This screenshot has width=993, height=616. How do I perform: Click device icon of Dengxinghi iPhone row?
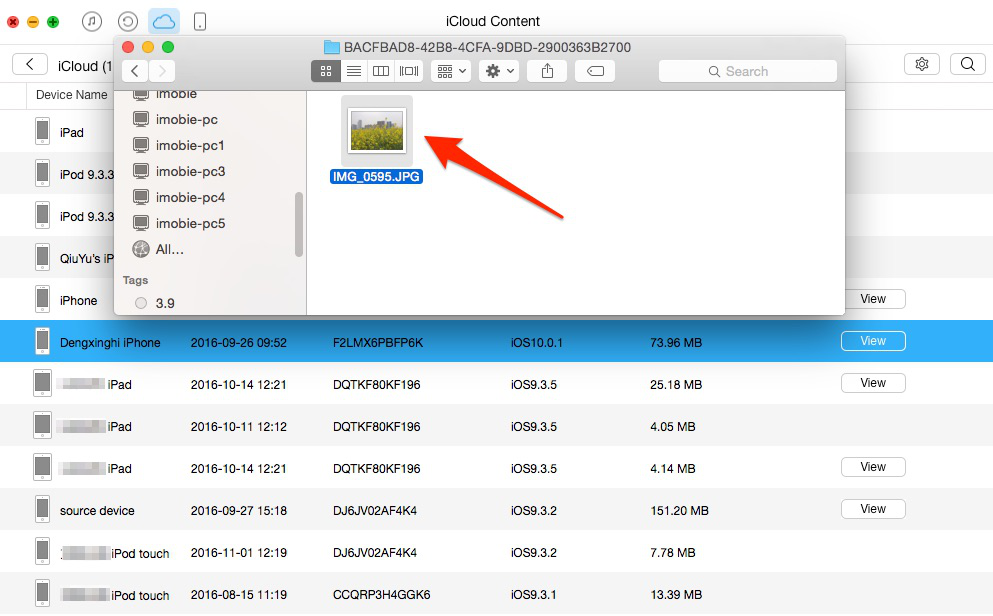pos(42,341)
